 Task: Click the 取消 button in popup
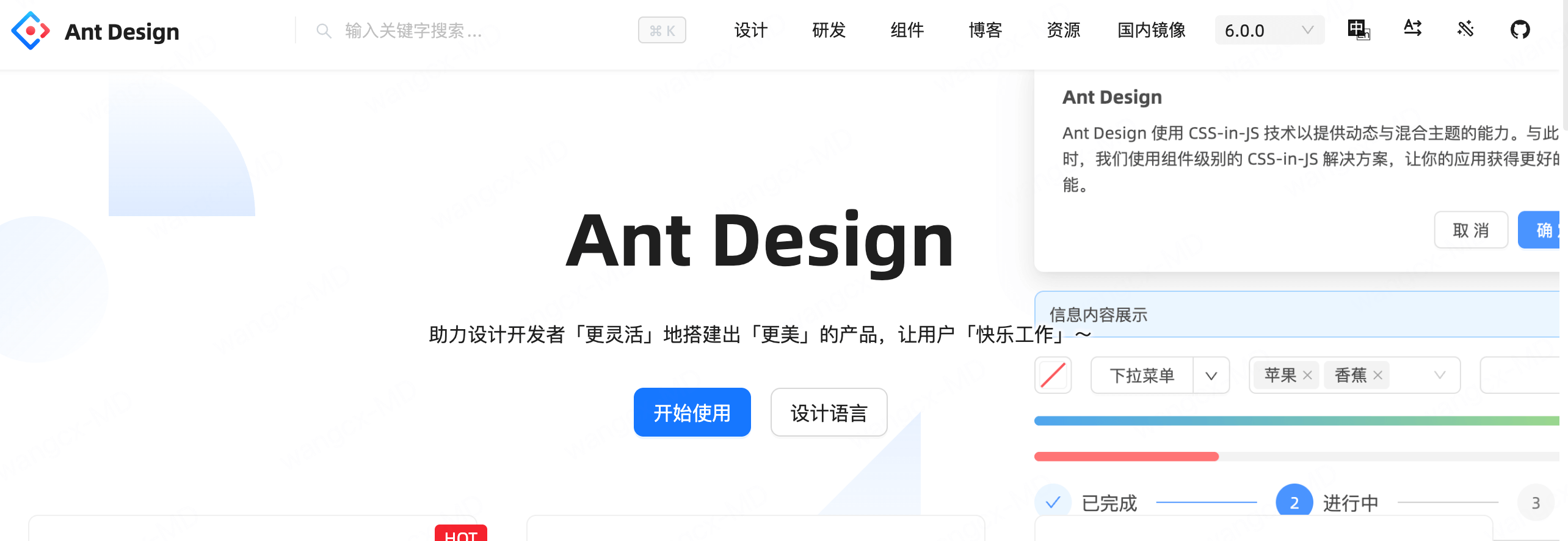(x=1471, y=230)
